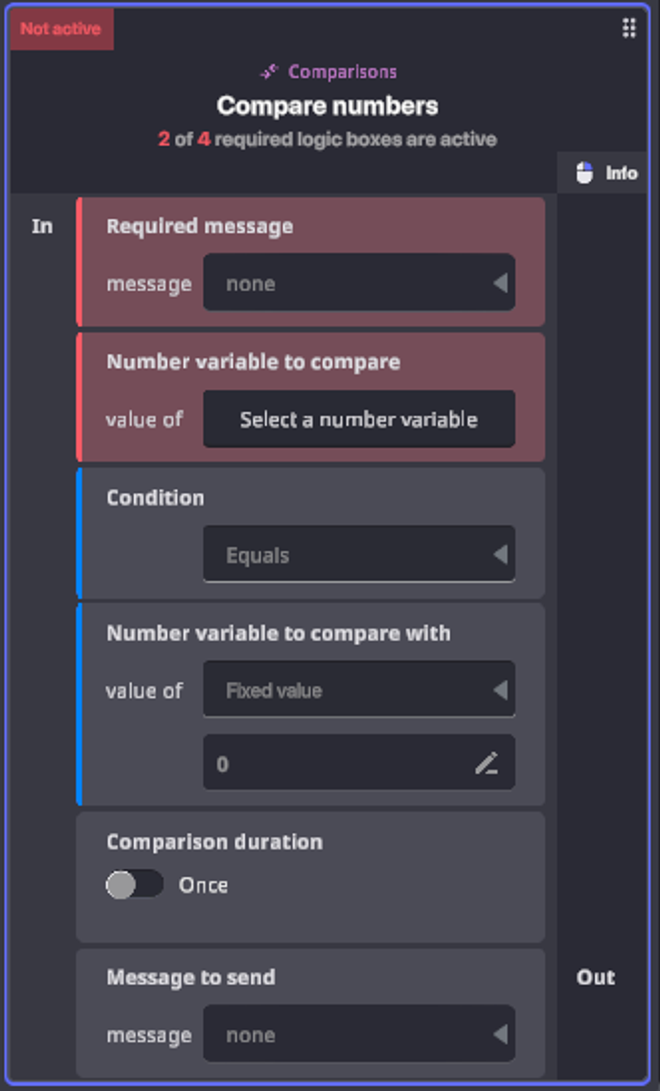Click the pencil edit icon in value field
The height and width of the screenshot is (1091, 660).
point(487,764)
